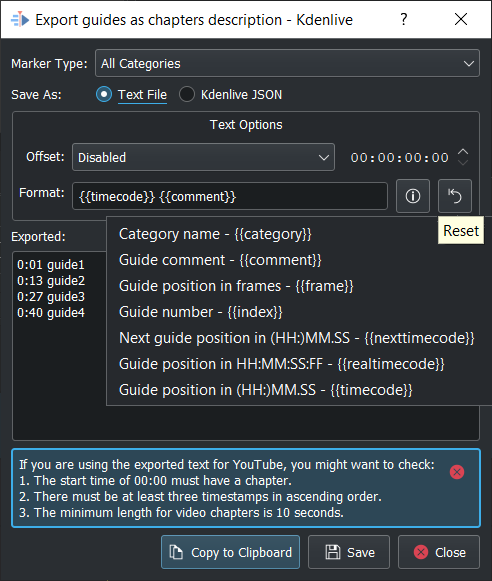Pick the Guide number index entry
This screenshot has width=492, height=581.
(x=200, y=312)
